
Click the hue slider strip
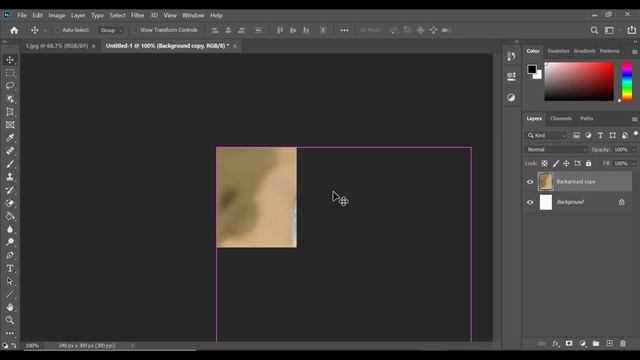pos(627,82)
